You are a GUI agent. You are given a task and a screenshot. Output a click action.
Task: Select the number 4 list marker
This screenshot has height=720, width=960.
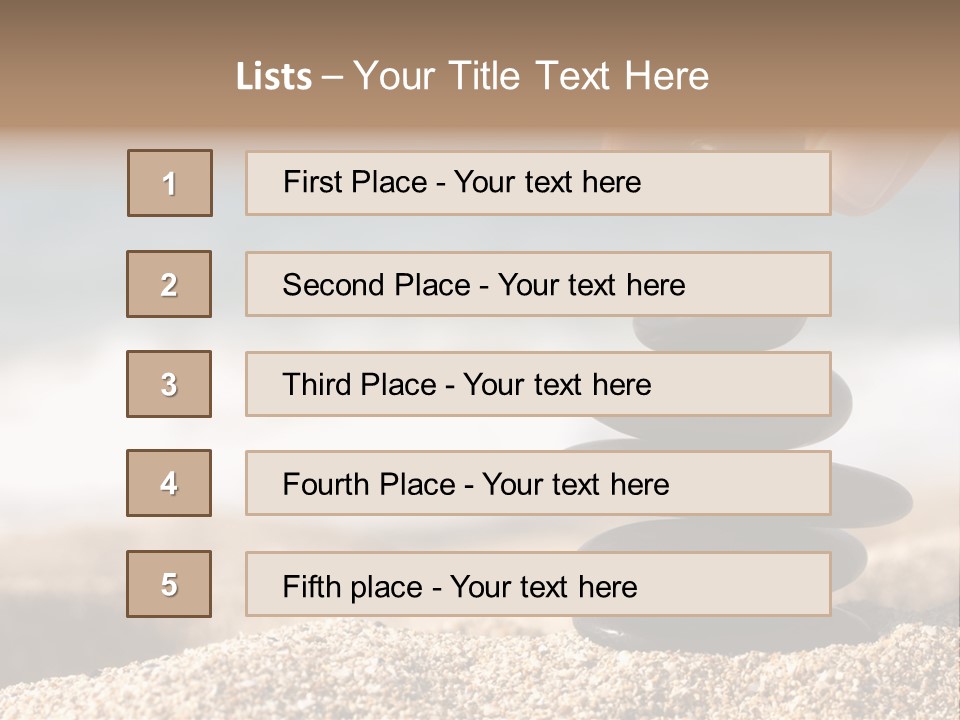pos(169,483)
